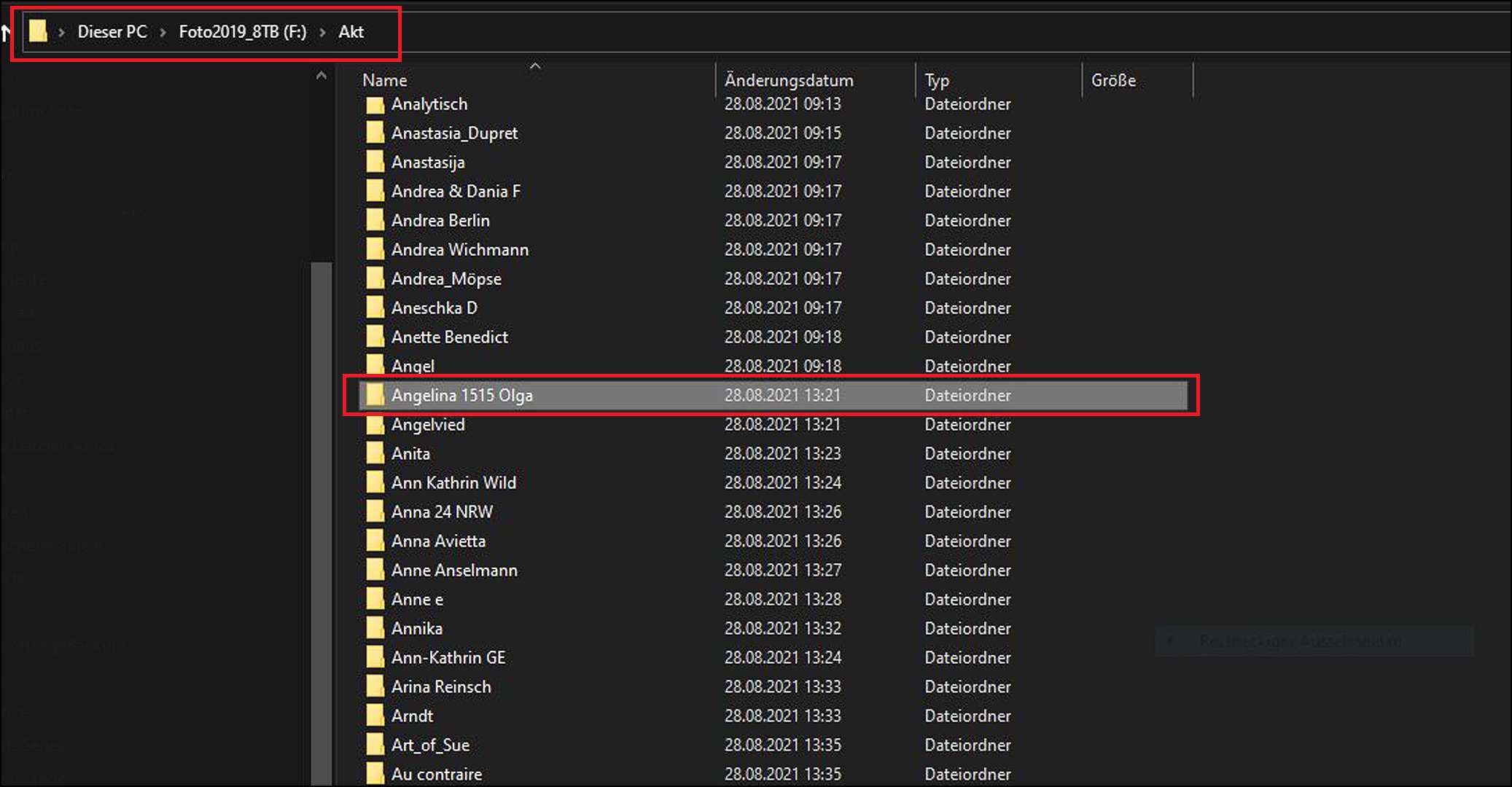Select the Anita folder icon
1512x787 pixels.
[x=375, y=454]
